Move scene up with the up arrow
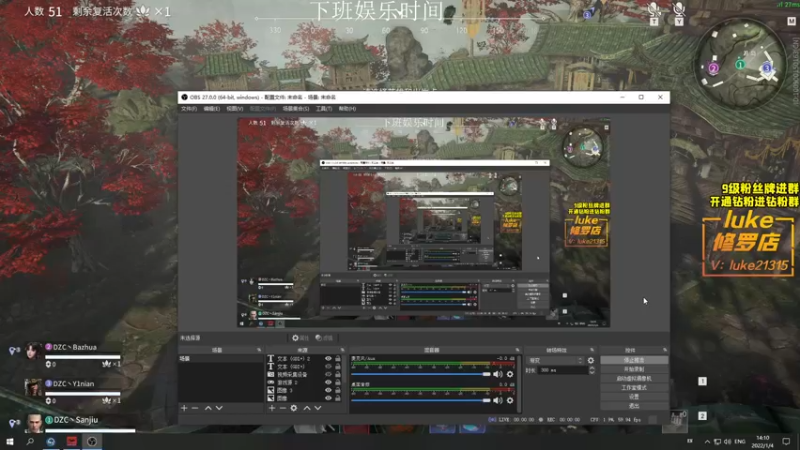 pyautogui.click(x=208, y=408)
